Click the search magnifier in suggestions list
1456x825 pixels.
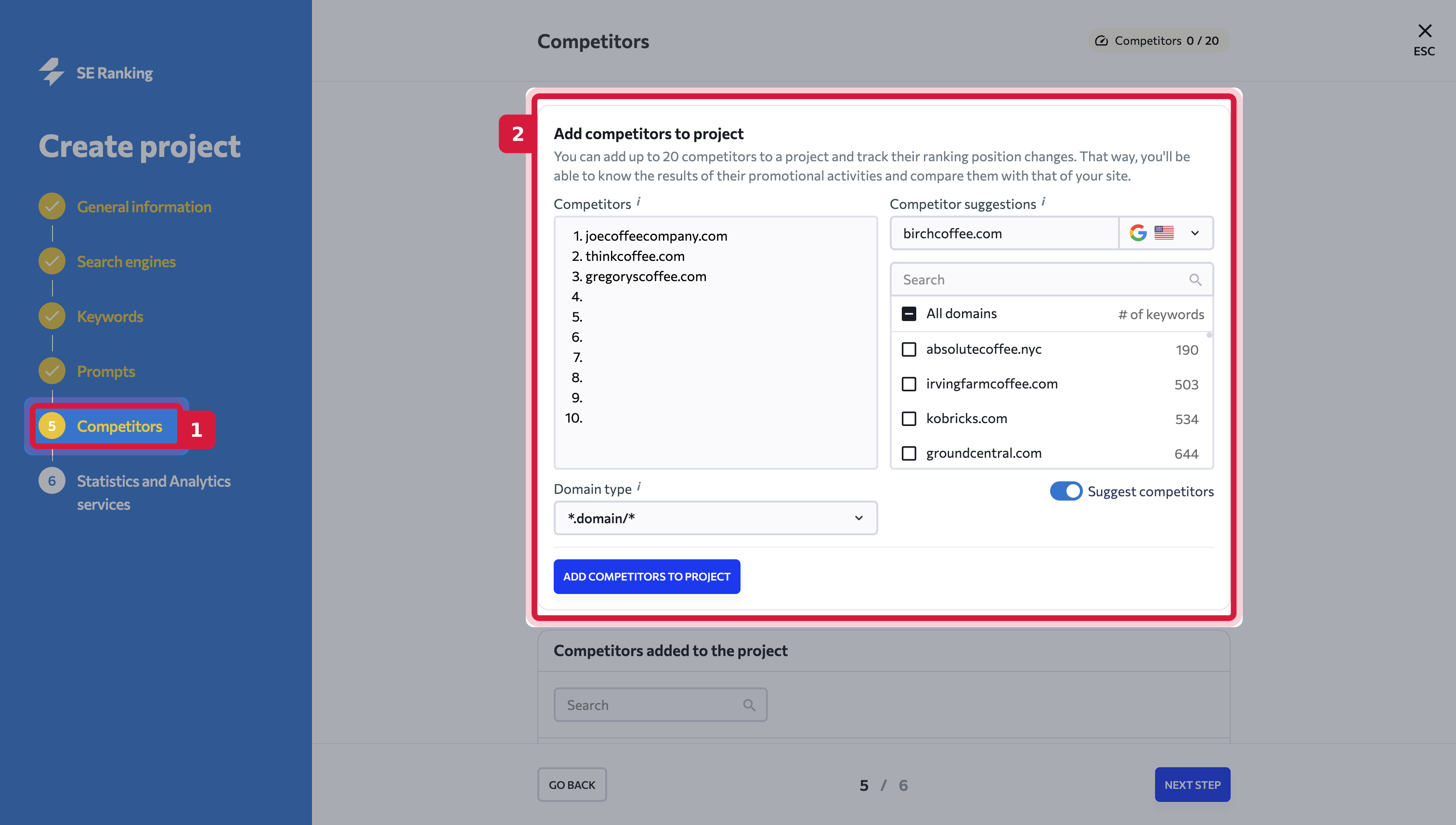(1196, 279)
